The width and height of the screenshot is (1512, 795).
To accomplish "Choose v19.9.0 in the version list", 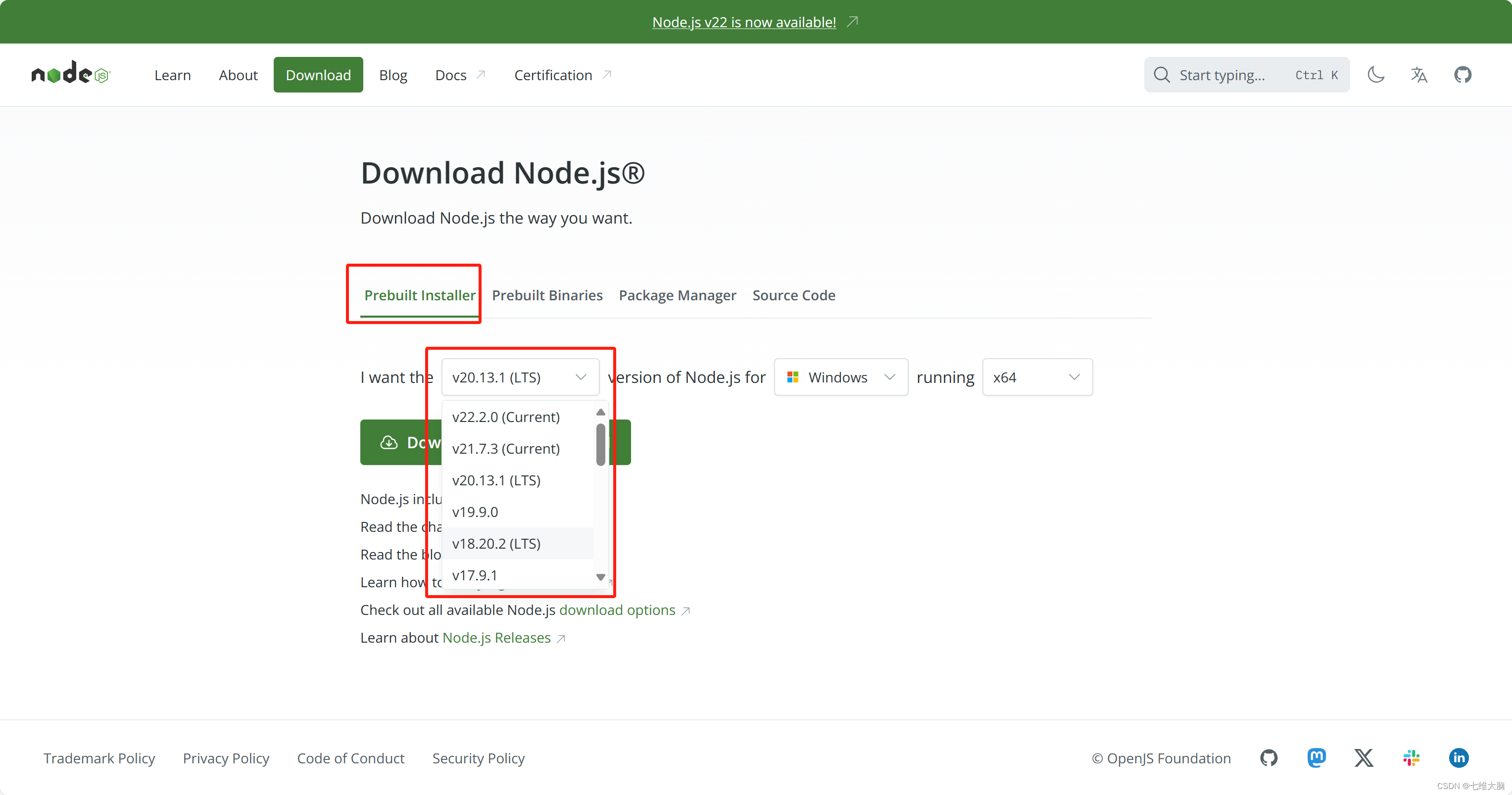I will point(517,512).
